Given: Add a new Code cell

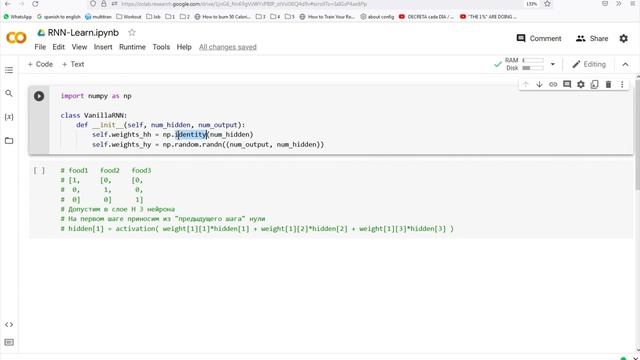Looking at the screenshot, I should click(x=40, y=64).
